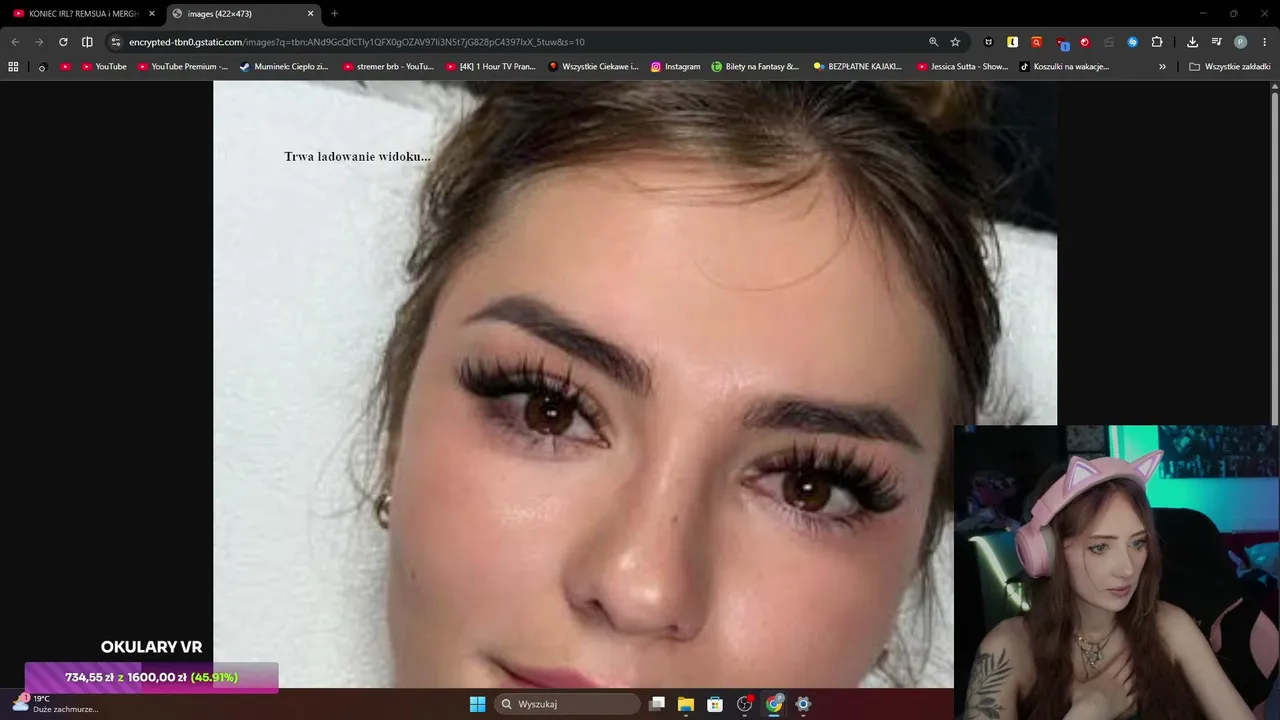Open the red circular extension
This screenshot has width=1280, height=720.
(1085, 42)
